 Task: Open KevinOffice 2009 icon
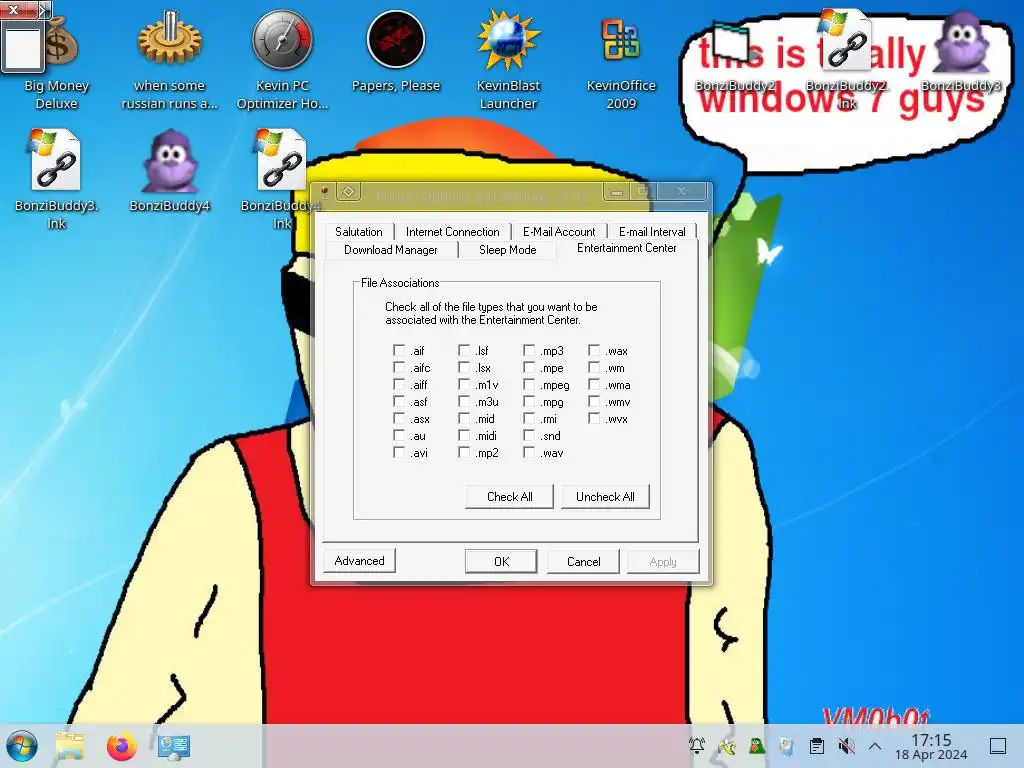620,40
